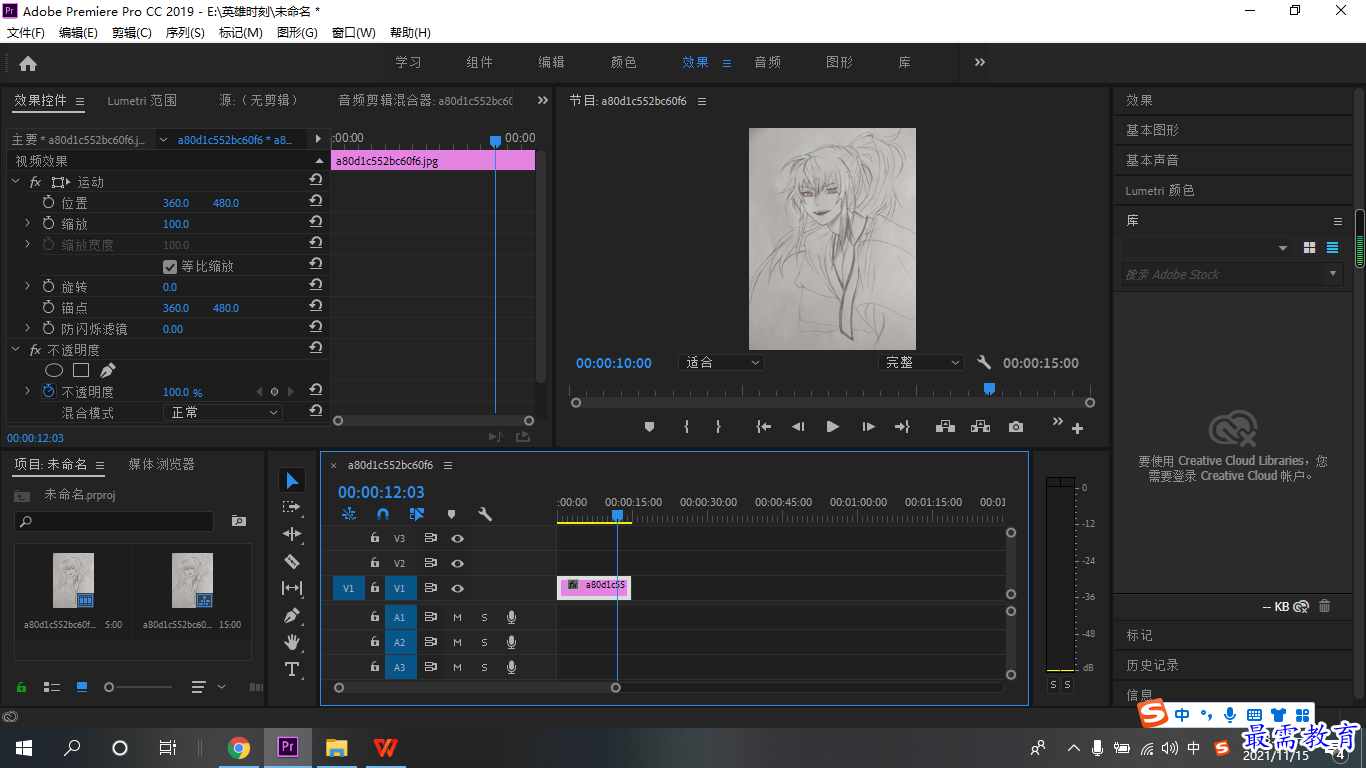Toggle V3 track output eye
The image size is (1366, 768).
tap(457, 538)
